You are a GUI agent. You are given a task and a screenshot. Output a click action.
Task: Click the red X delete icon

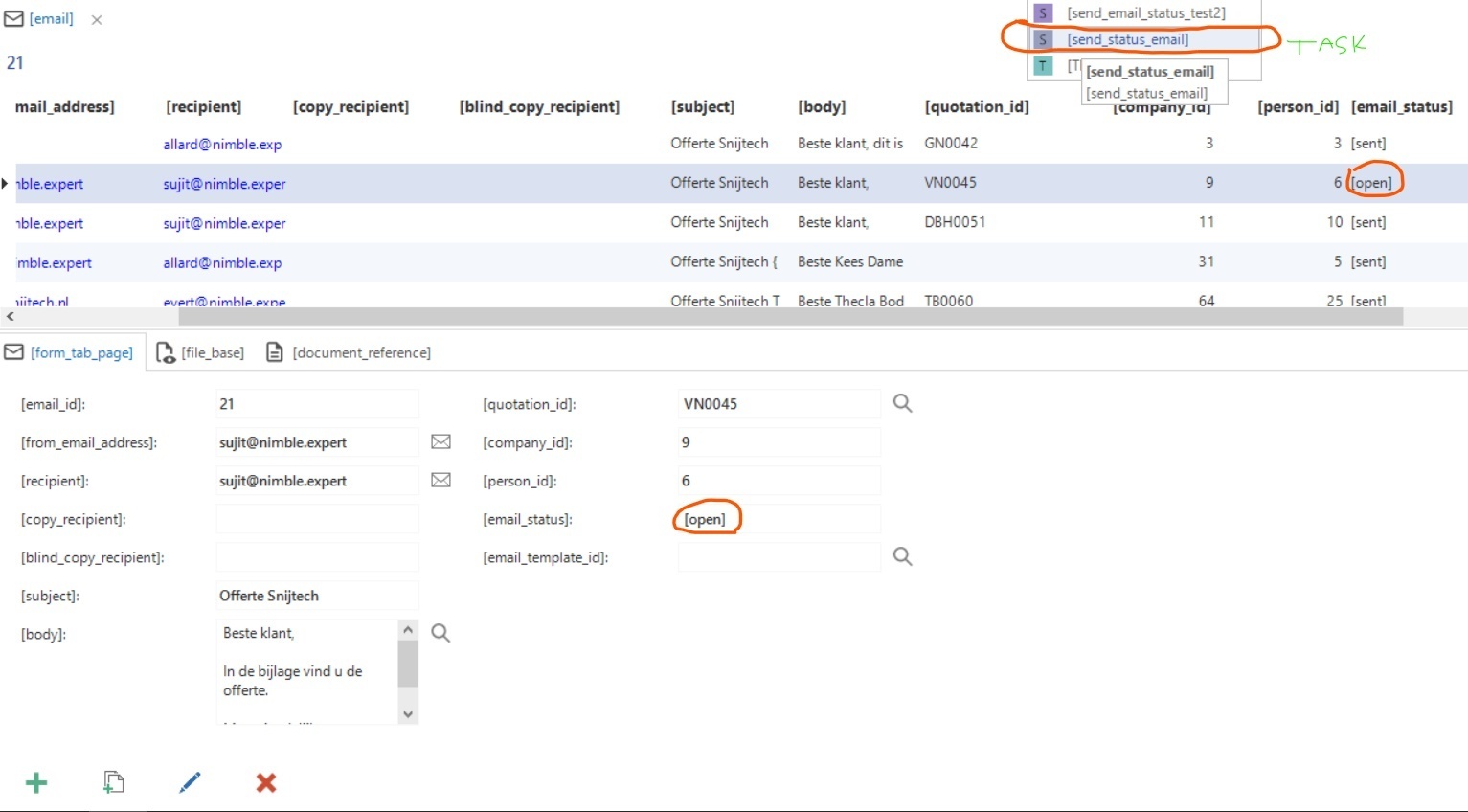(x=266, y=783)
